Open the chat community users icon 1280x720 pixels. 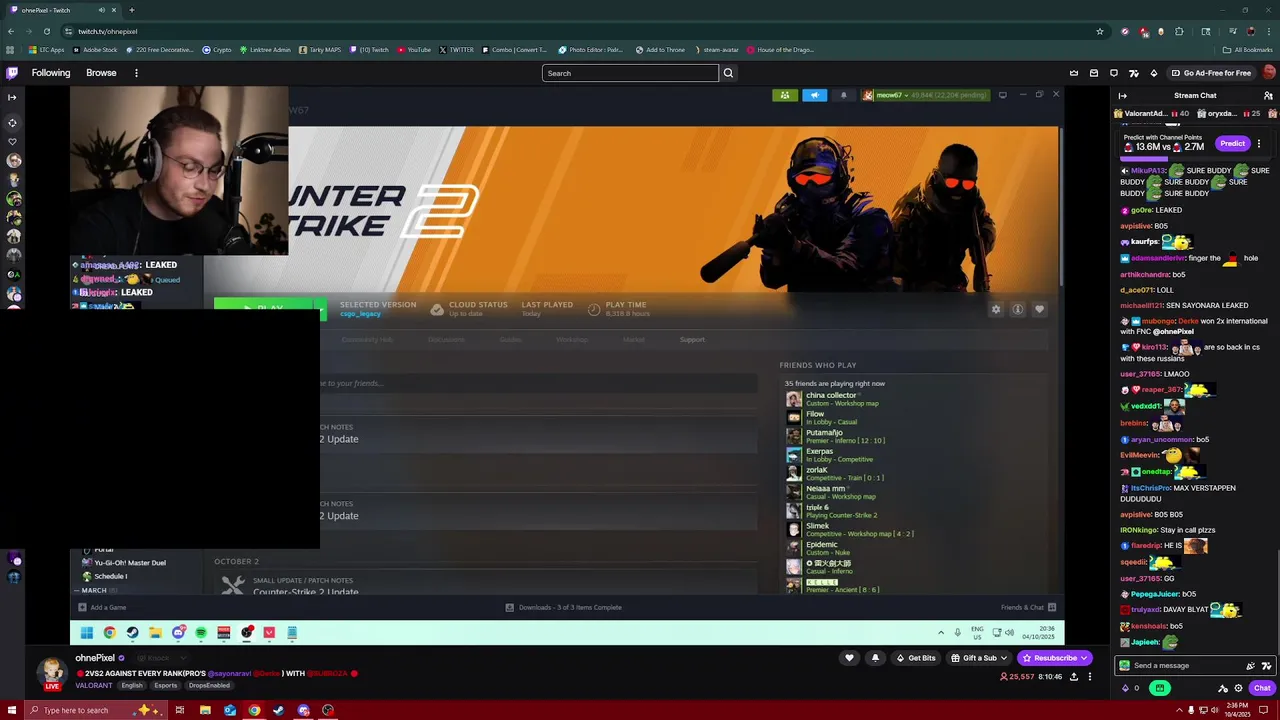(1268, 96)
